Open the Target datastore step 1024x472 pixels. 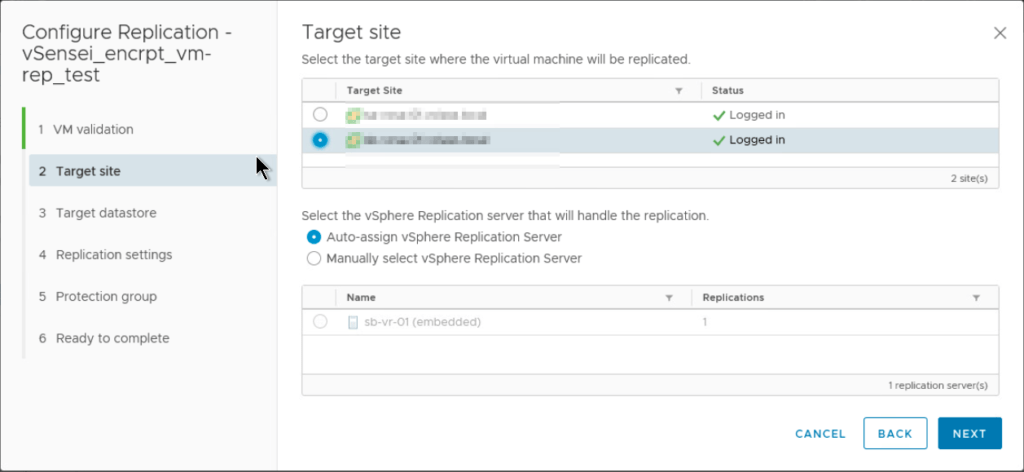(x=105, y=213)
